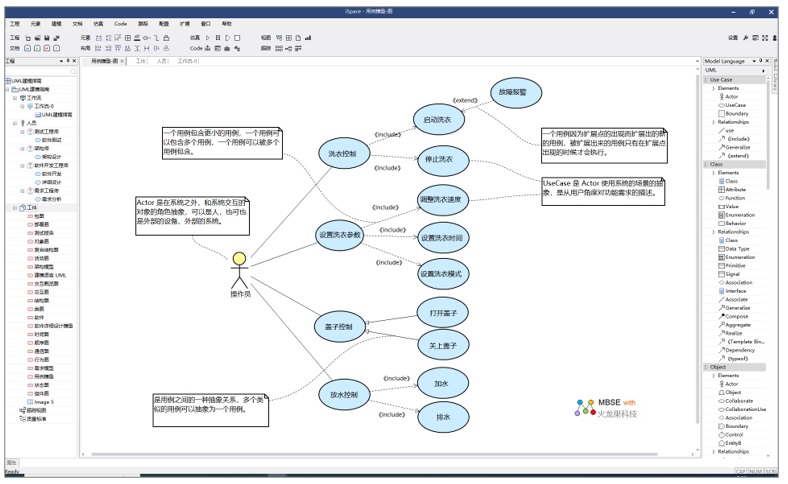The image size is (788, 484).
Task: Choose the Attribute element under Class
Action: [x=734, y=189]
